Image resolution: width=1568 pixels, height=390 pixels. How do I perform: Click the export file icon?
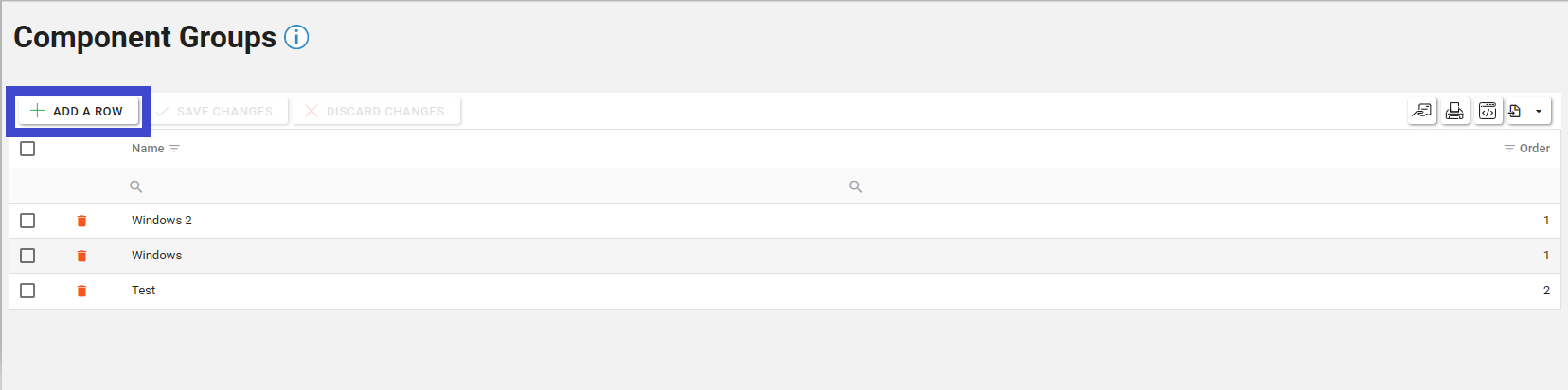pos(1515,112)
